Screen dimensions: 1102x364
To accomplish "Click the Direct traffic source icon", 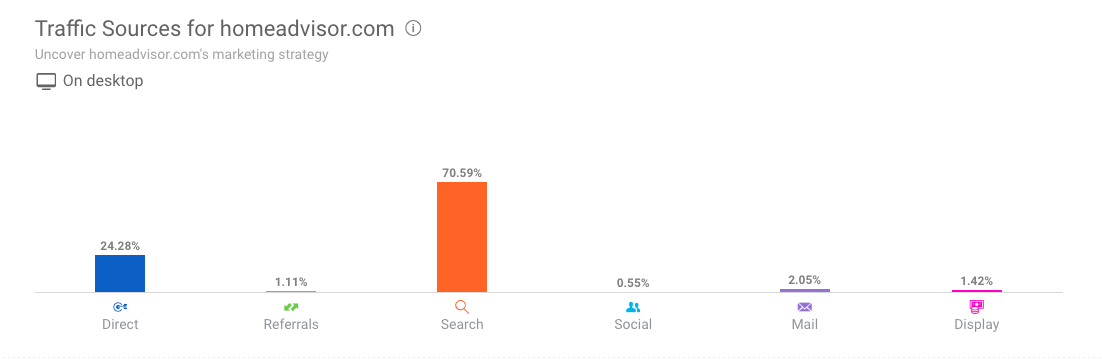I will [x=120, y=307].
